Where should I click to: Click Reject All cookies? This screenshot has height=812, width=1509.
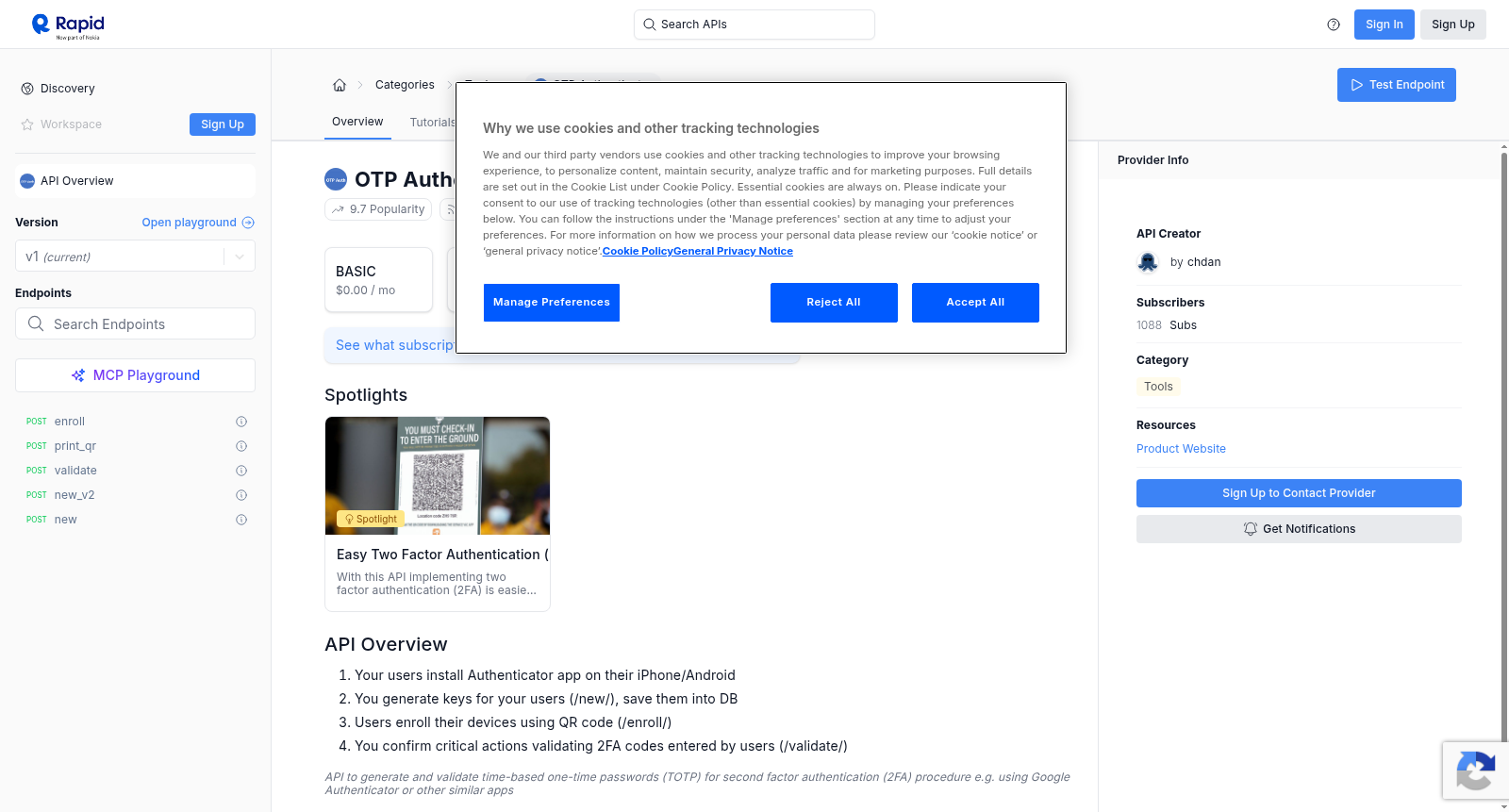point(834,303)
